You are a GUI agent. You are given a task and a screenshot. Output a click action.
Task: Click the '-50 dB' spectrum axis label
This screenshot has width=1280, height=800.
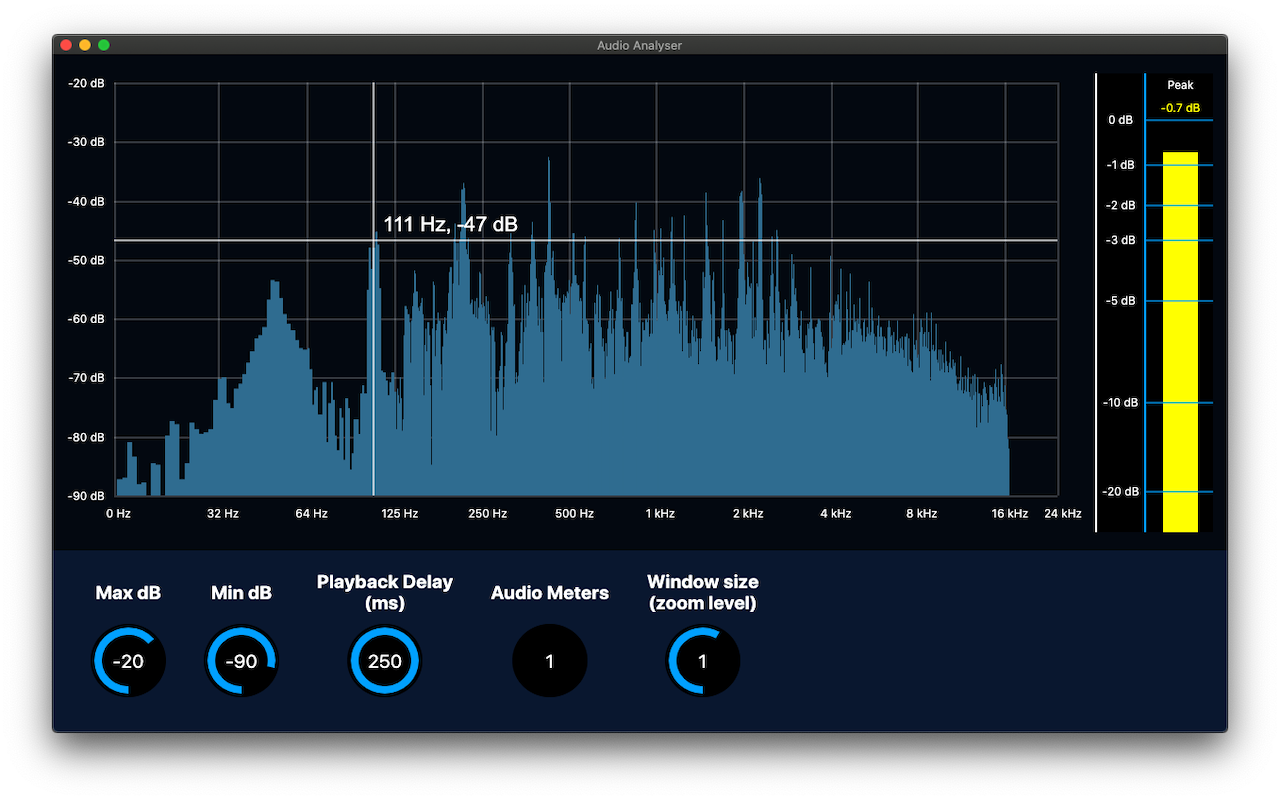point(86,260)
